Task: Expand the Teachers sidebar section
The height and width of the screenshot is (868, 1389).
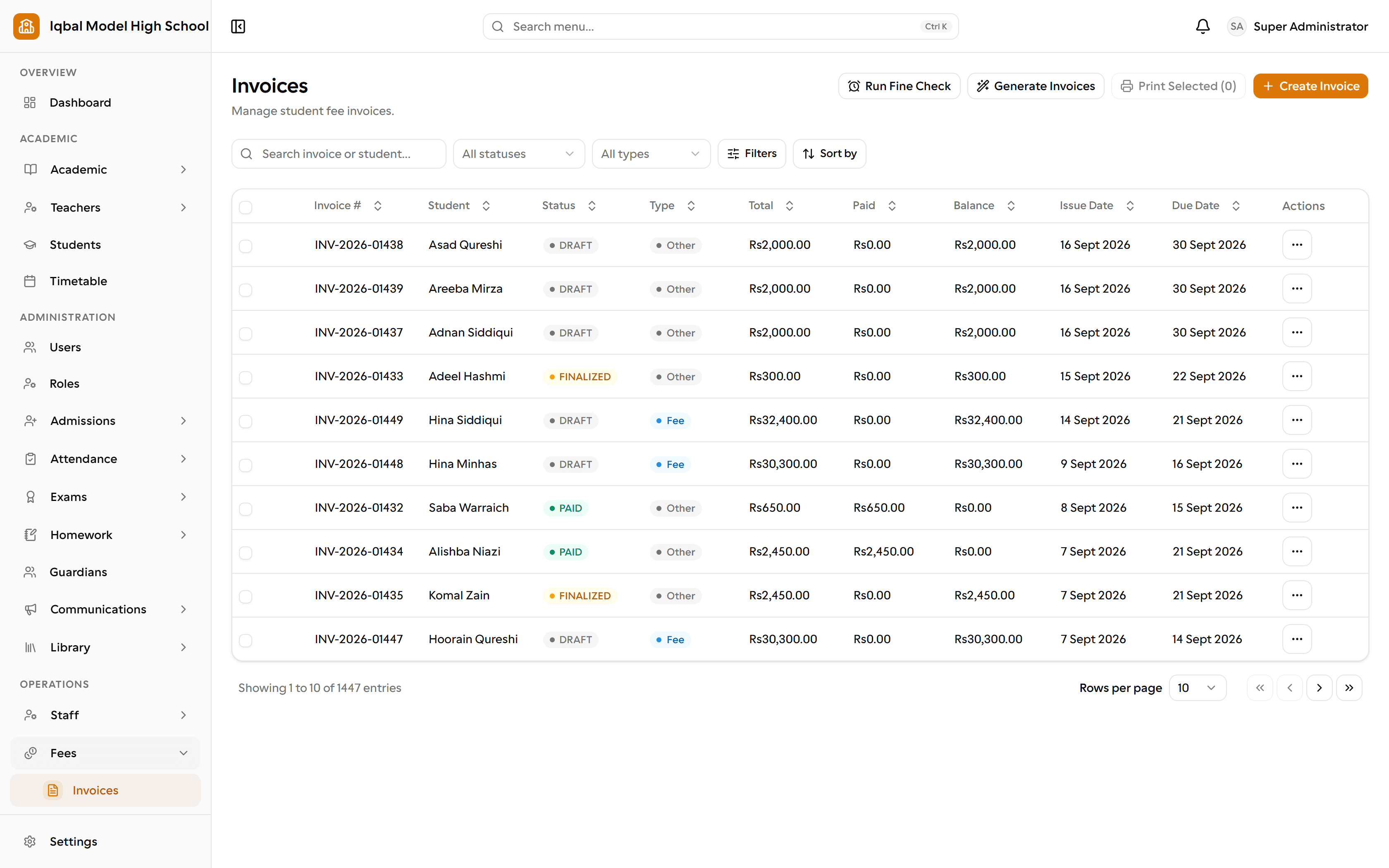Action: pyautogui.click(x=105, y=207)
